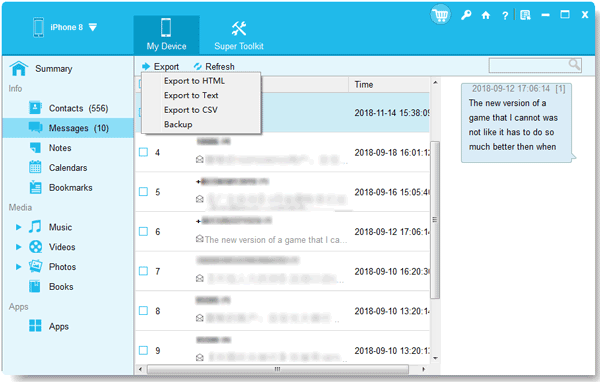
Task: Click the message preview bubble
Action: pyautogui.click(x=516, y=123)
